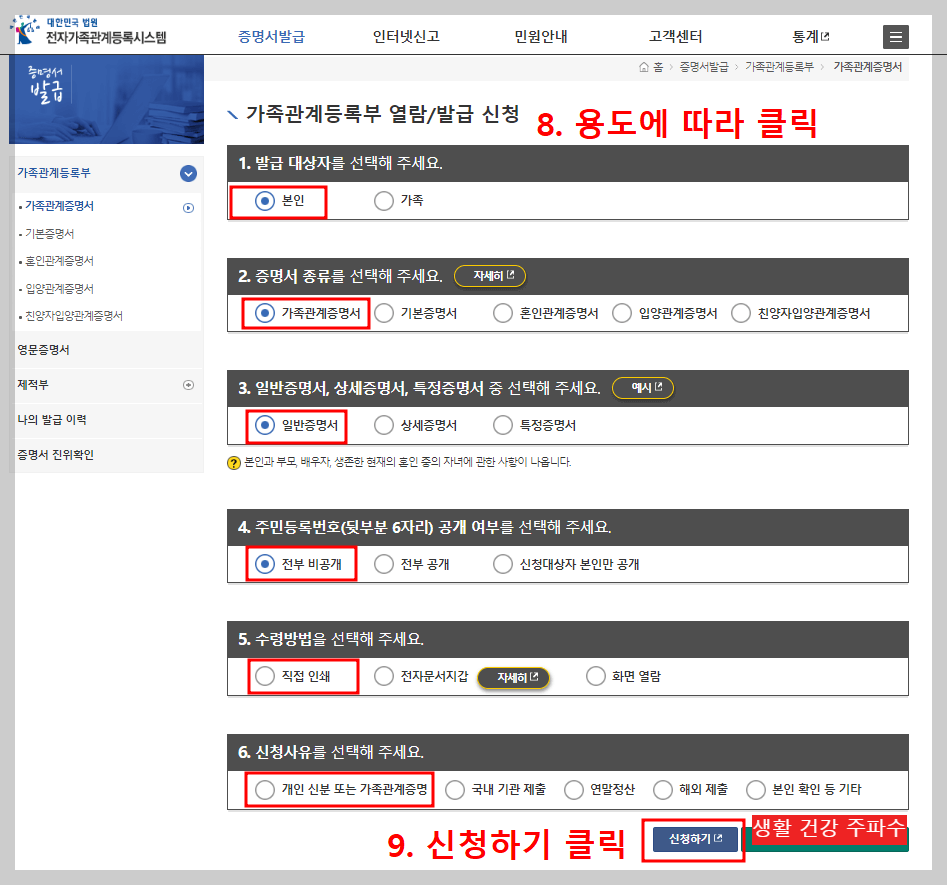Choose 해외 제출 as application reason
947x885 pixels.
[x=661, y=789]
